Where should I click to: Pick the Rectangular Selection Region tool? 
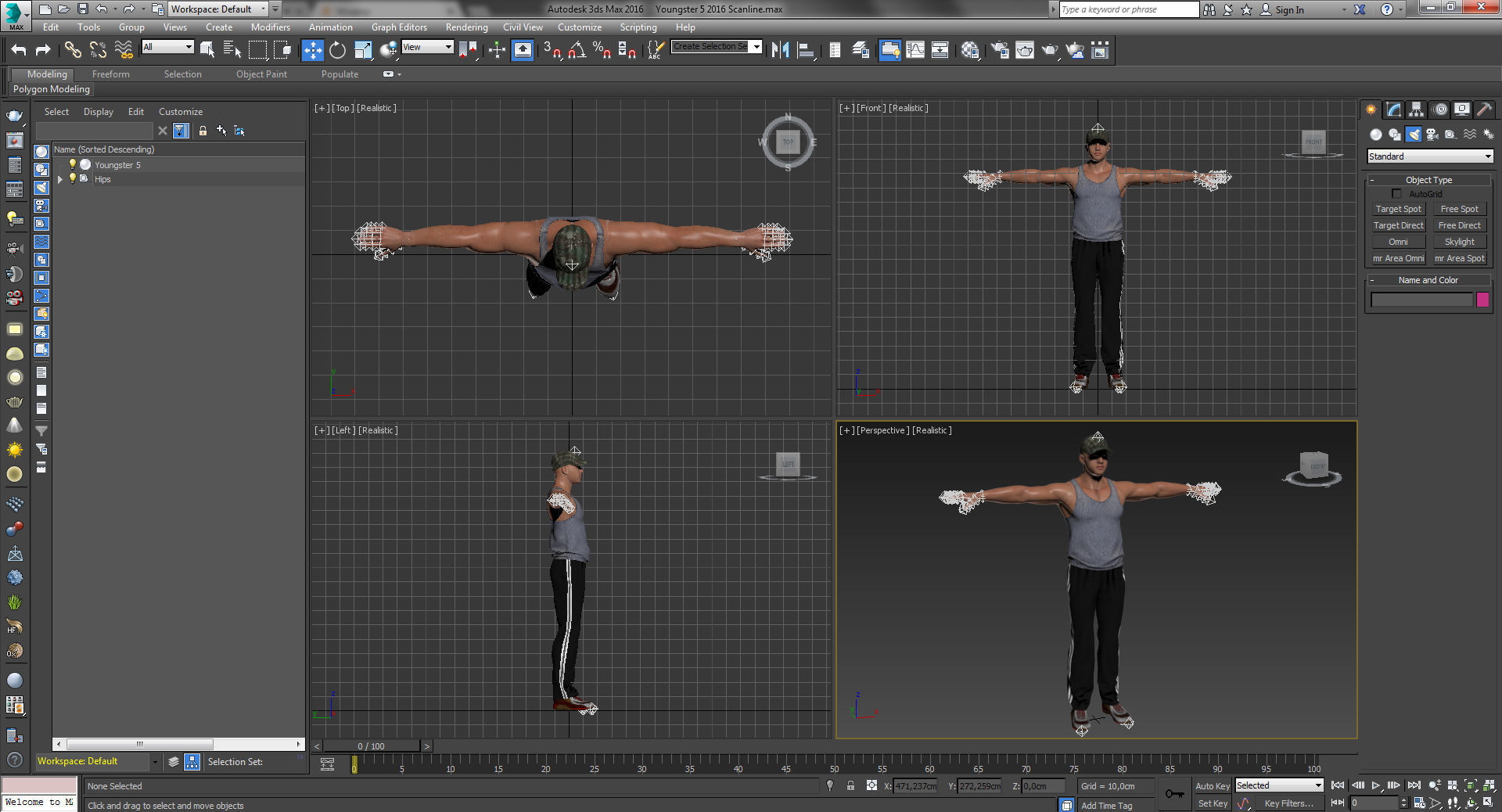(257, 50)
